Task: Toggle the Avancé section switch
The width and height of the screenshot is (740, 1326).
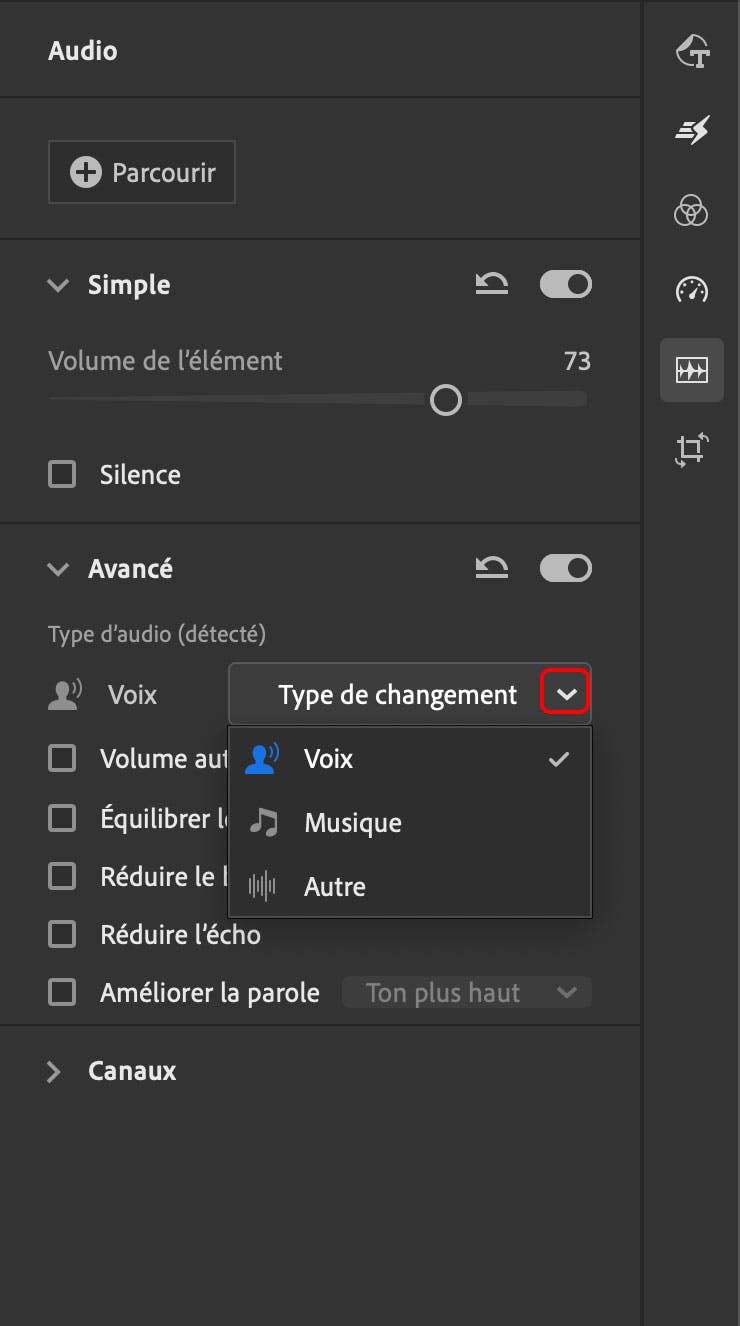Action: coord(566,569)
